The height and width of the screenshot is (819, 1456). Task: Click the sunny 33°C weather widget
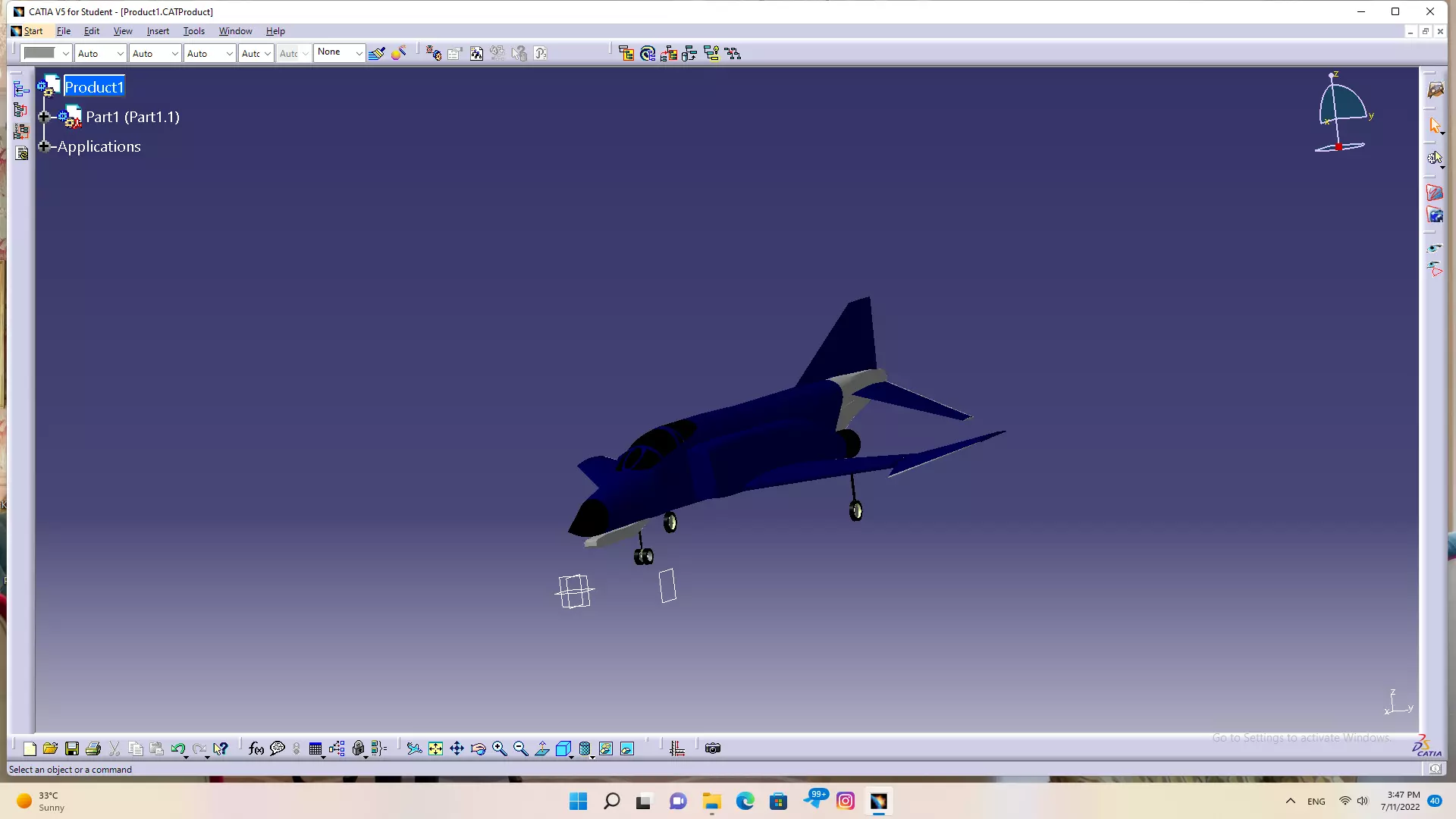tap(42, 802)
